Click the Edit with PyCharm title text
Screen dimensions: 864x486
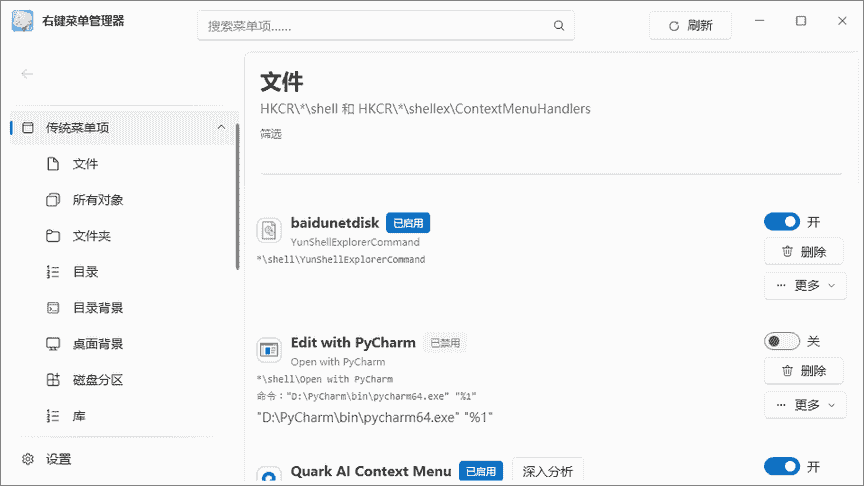(353, 342)
